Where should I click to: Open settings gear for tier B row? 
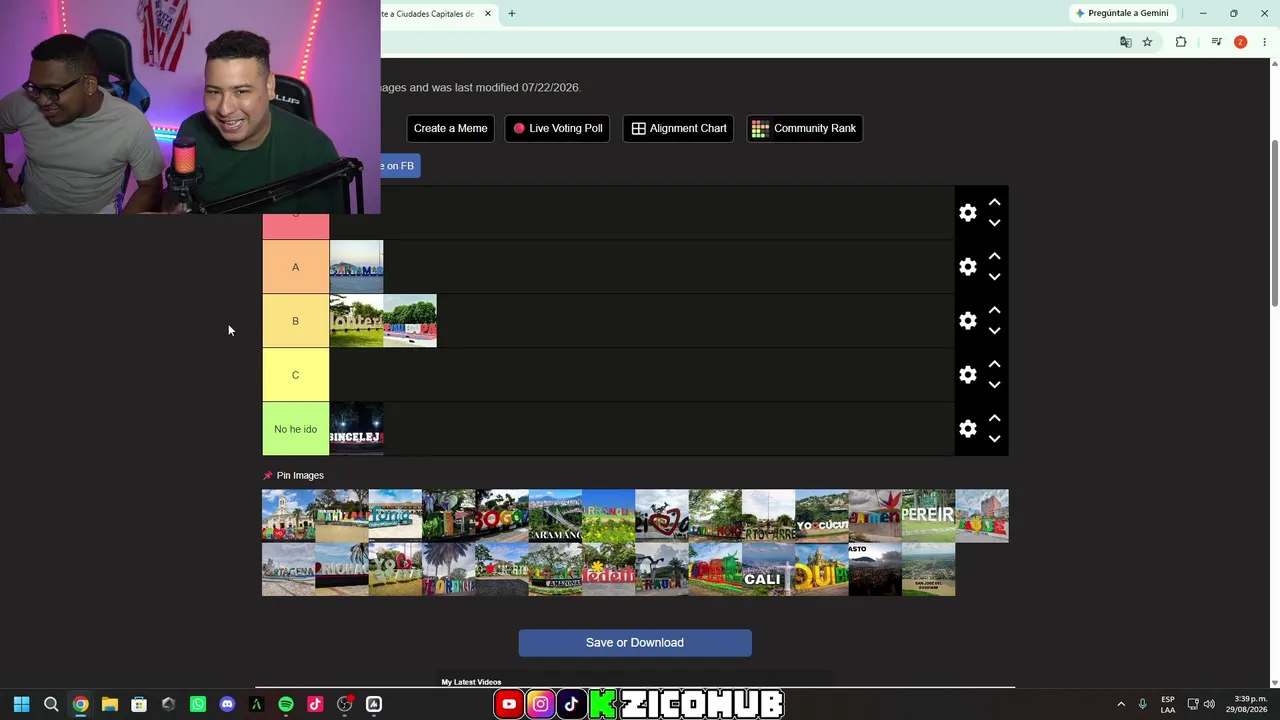click(968, 321)
